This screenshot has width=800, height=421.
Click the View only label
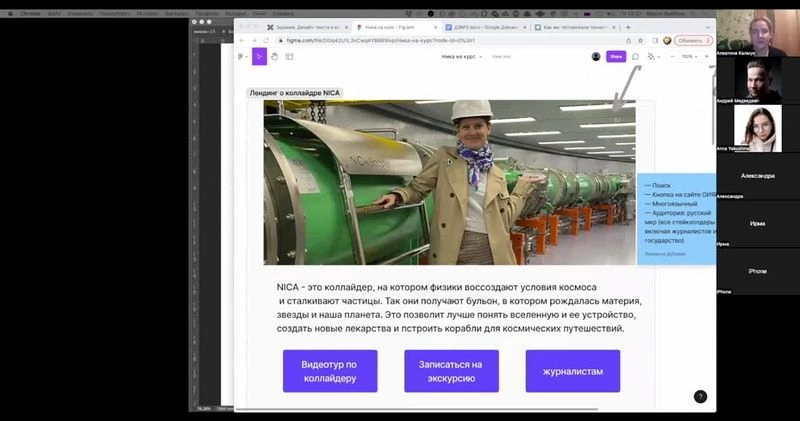point(501,57)
